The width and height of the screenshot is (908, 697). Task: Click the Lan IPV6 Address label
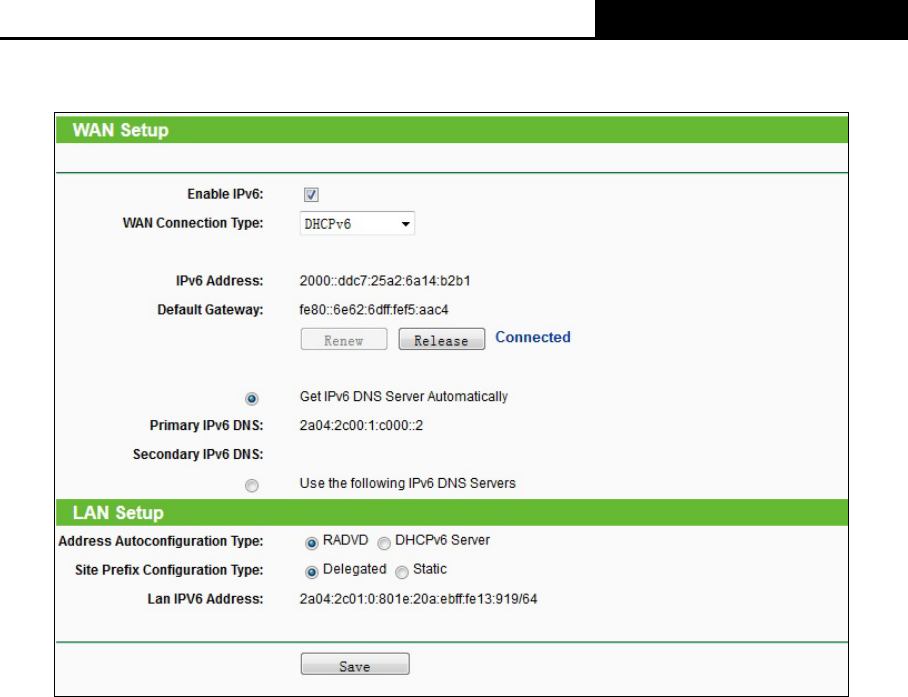click(x=205, y=599)
